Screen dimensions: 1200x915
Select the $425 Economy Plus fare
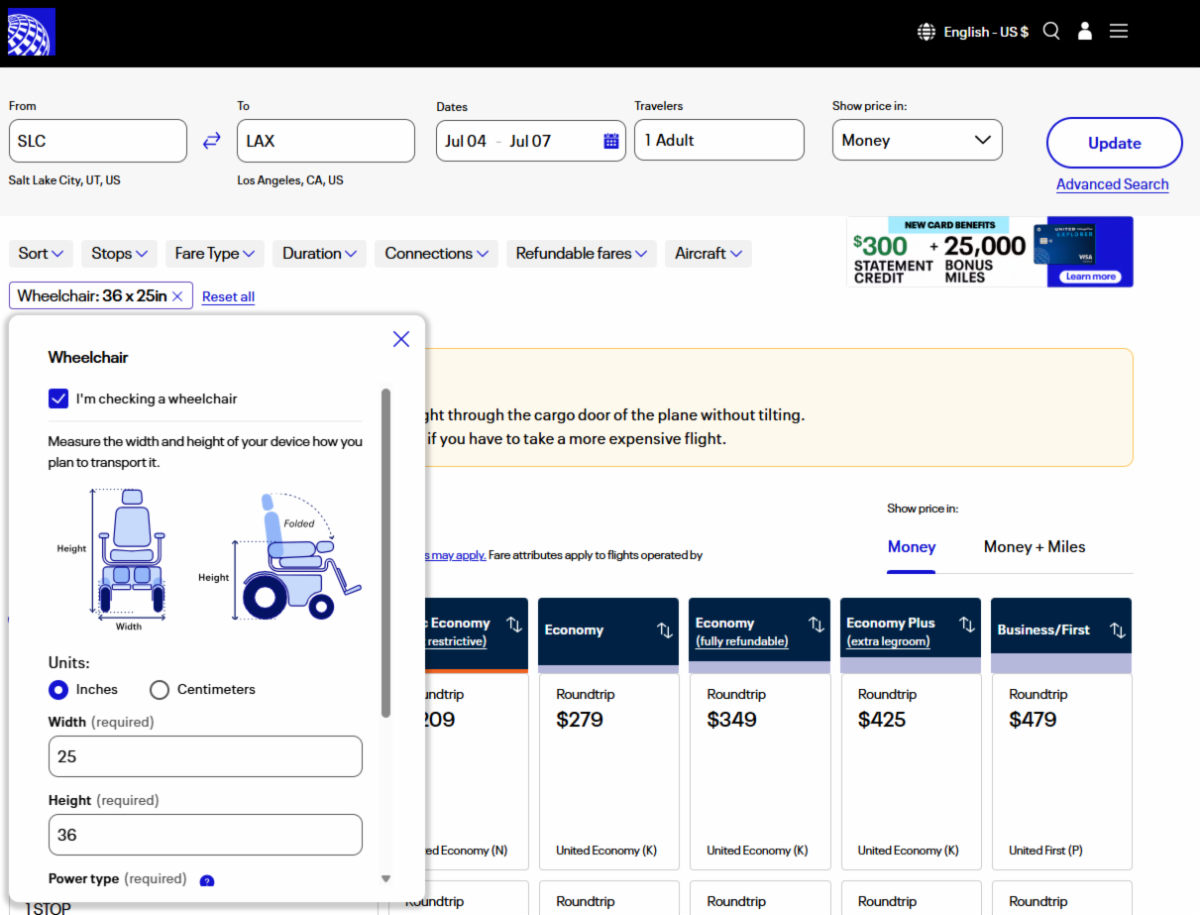click(x=911, y=771)
